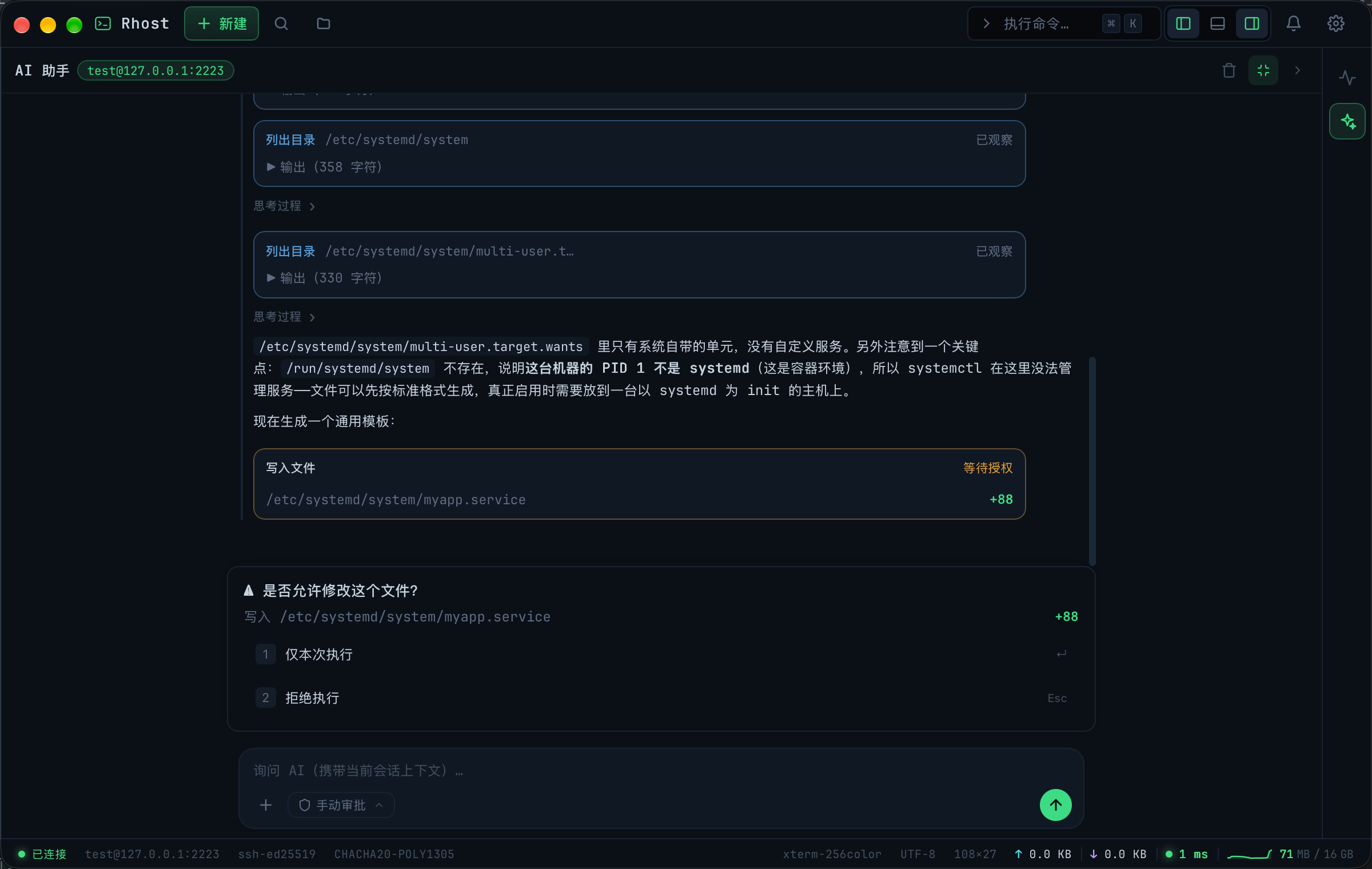This screenshot has height=869, width=1372.
Task: Toggle the left sidebar layout icon
Action: click(x=1183, y=23)
